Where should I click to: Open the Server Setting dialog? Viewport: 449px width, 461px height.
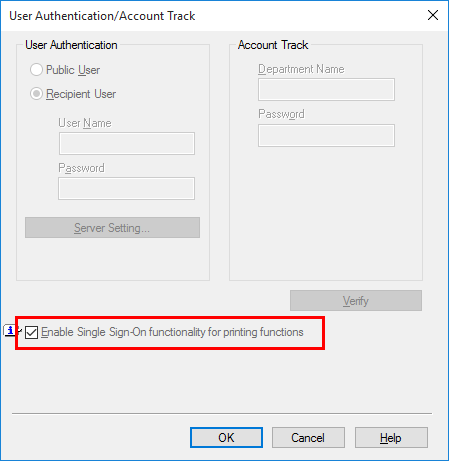(x=112, y=228)
